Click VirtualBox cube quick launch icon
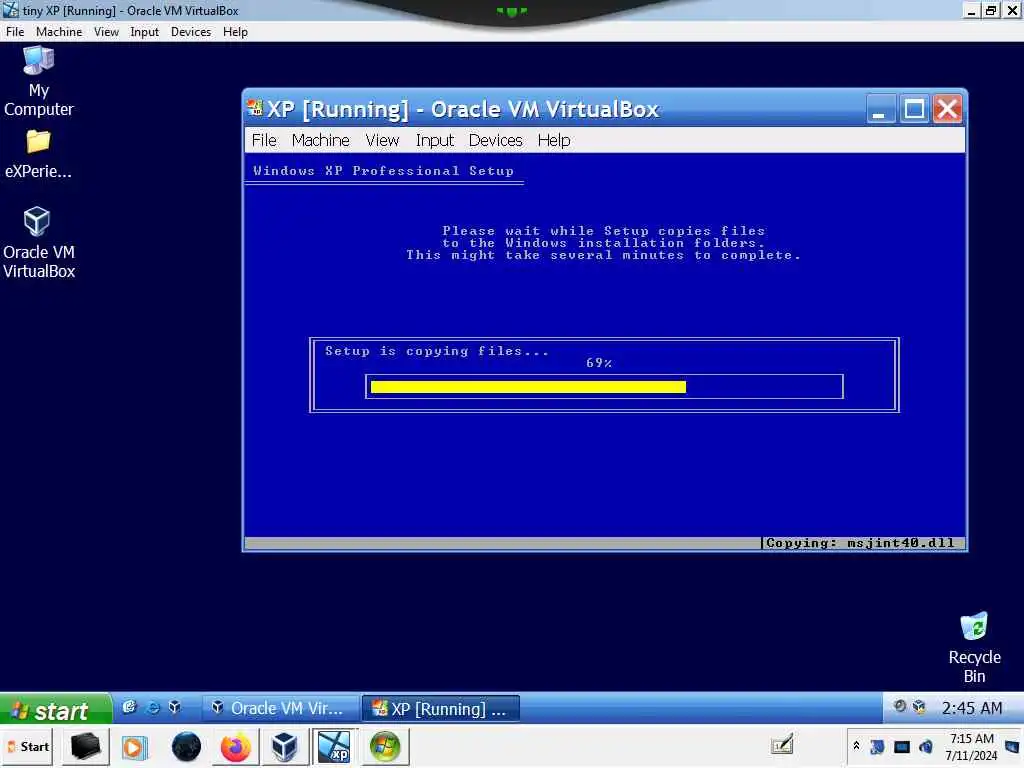This screenshot has height=768, width=1024. click(x=174, y=707)
